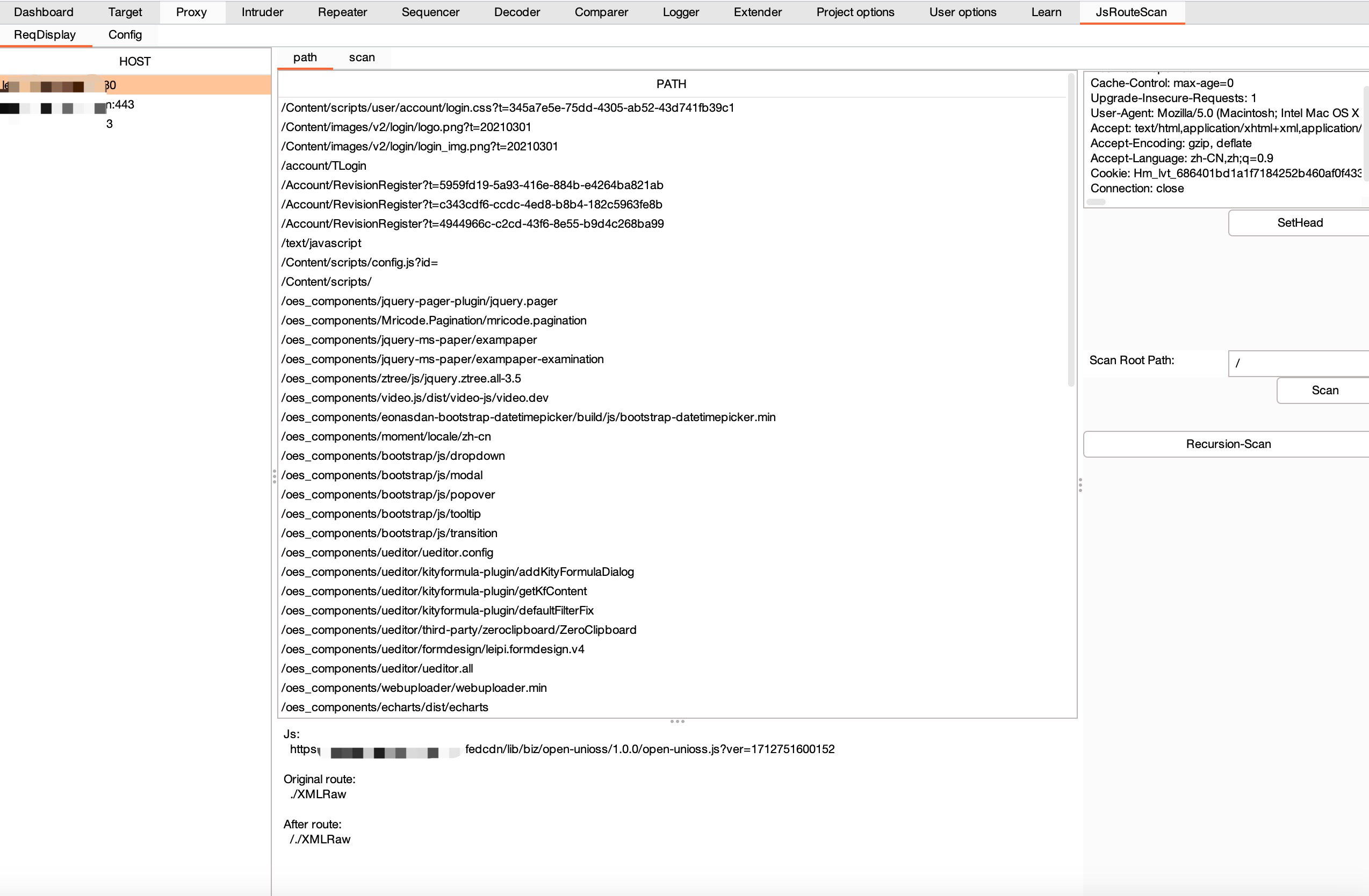Select the webuploader.min path entry
Screen dimensions: 1369x896
click(414, 688)
